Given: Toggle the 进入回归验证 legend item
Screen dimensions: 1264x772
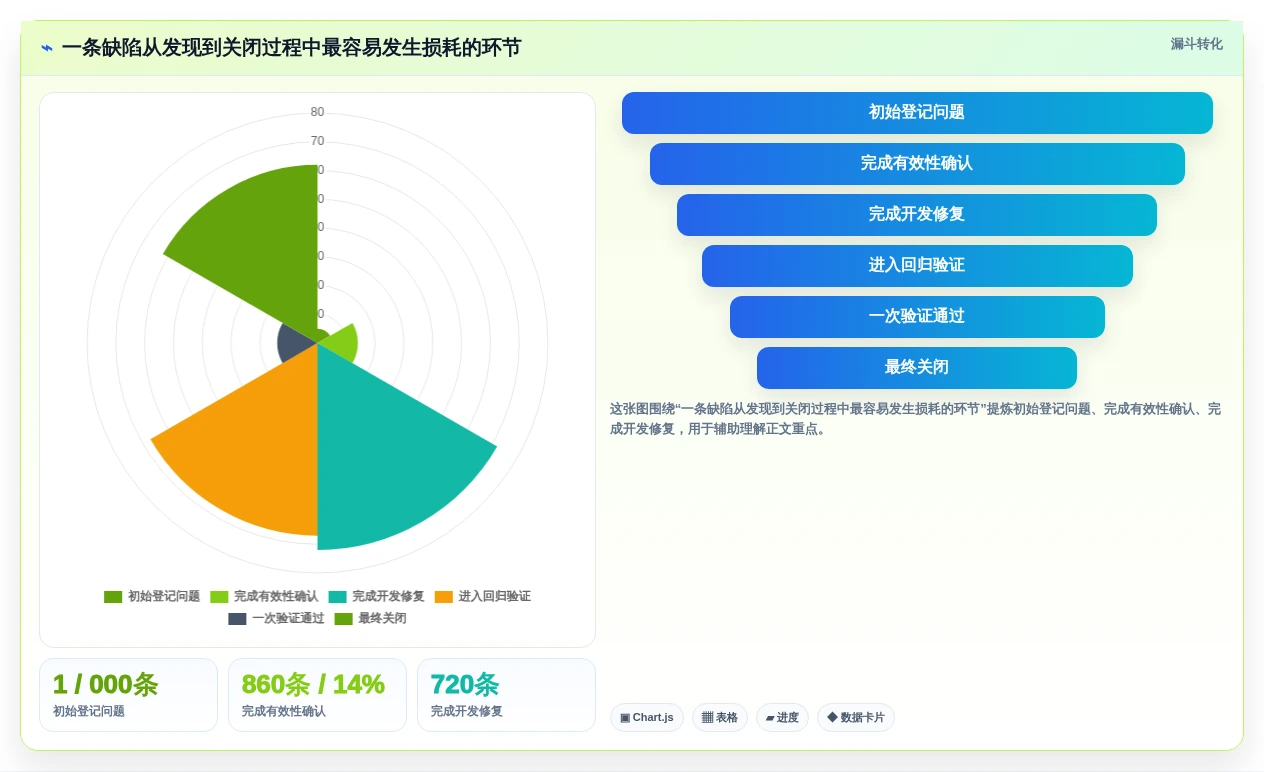Looking at the screenshot, I should [483, 597].
